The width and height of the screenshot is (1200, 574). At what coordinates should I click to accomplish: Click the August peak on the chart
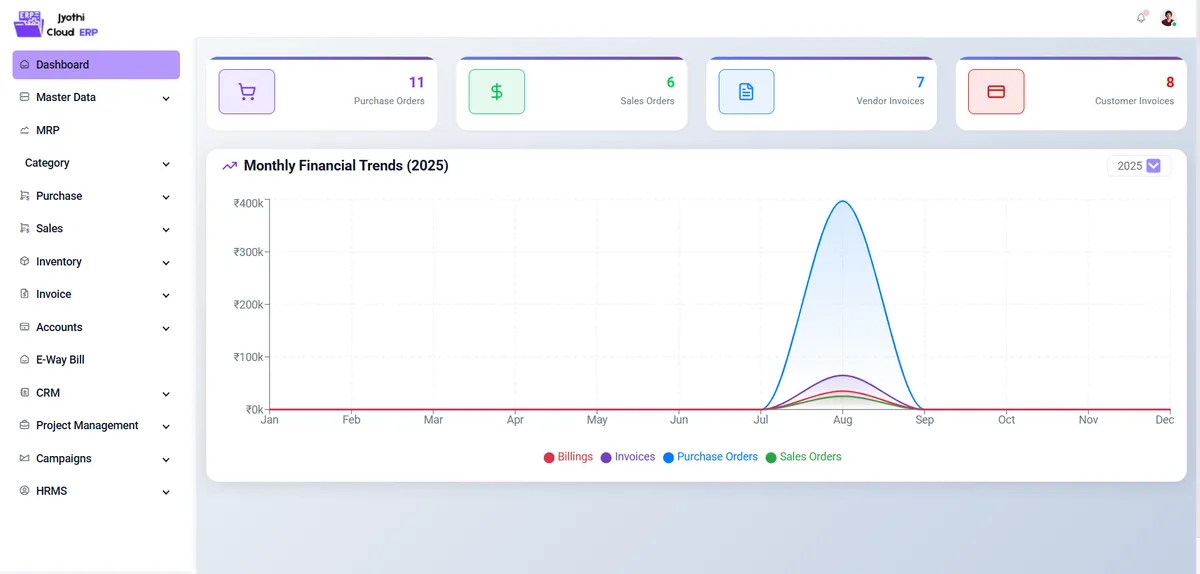pos(843,203)
